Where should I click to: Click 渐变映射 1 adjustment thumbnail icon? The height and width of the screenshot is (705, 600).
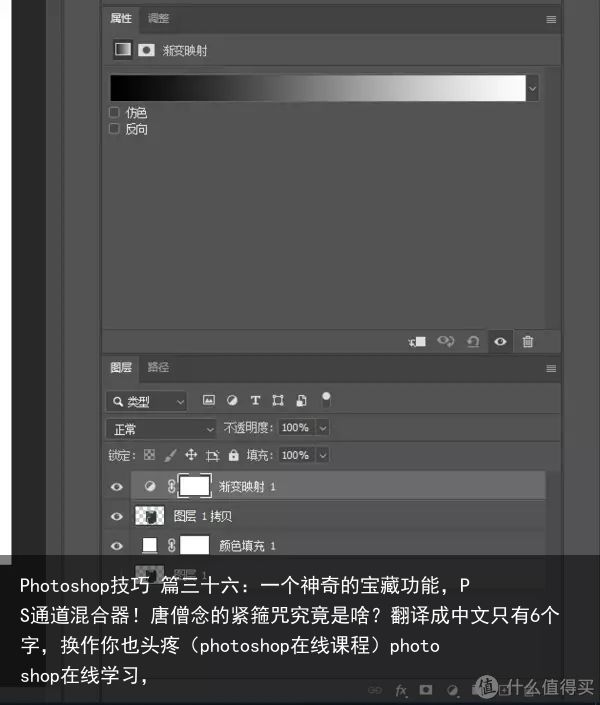pyautogui.click(x=150, y=486)
